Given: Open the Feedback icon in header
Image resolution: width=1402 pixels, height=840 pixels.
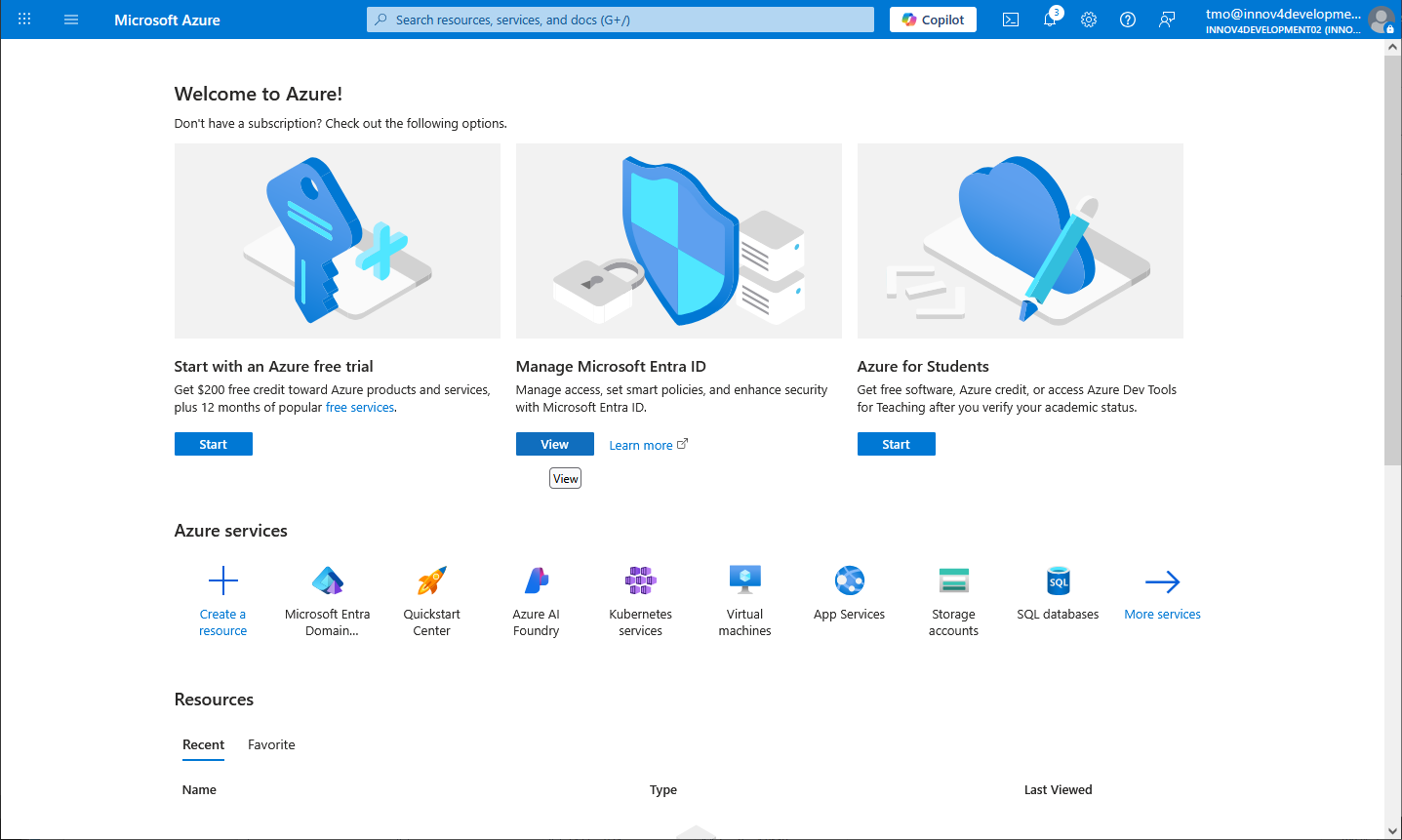Looking at the screenshot, I should tap(1167, 20).
